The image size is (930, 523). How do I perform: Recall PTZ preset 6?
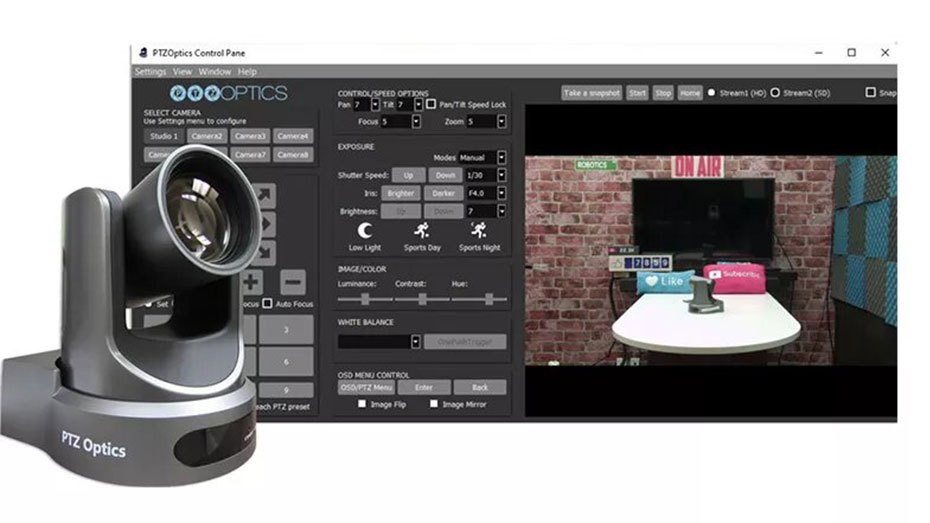(286, 361)
